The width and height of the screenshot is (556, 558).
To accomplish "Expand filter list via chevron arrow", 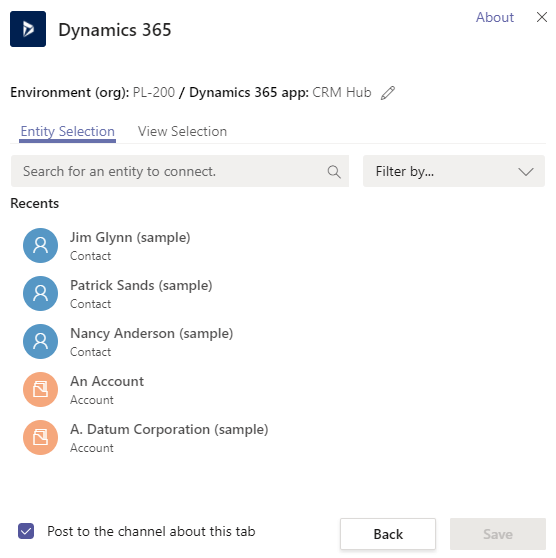I will pyautogui.click(x=526, y=172).
